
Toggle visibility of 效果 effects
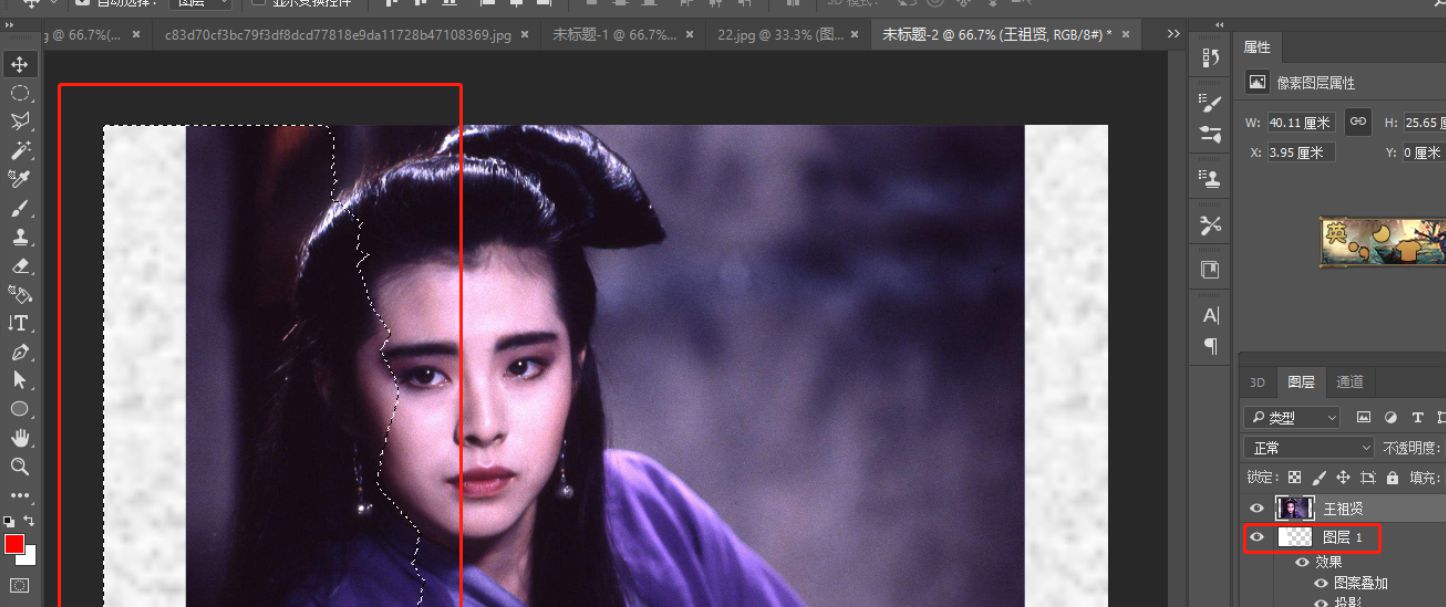click(x=1302, y=562)
